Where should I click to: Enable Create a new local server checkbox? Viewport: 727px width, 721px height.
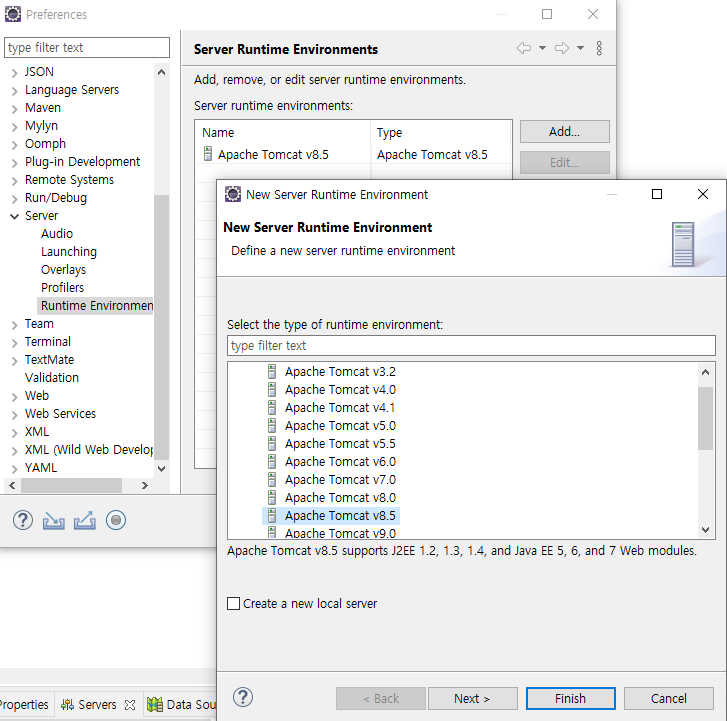(x=234, y=604)
